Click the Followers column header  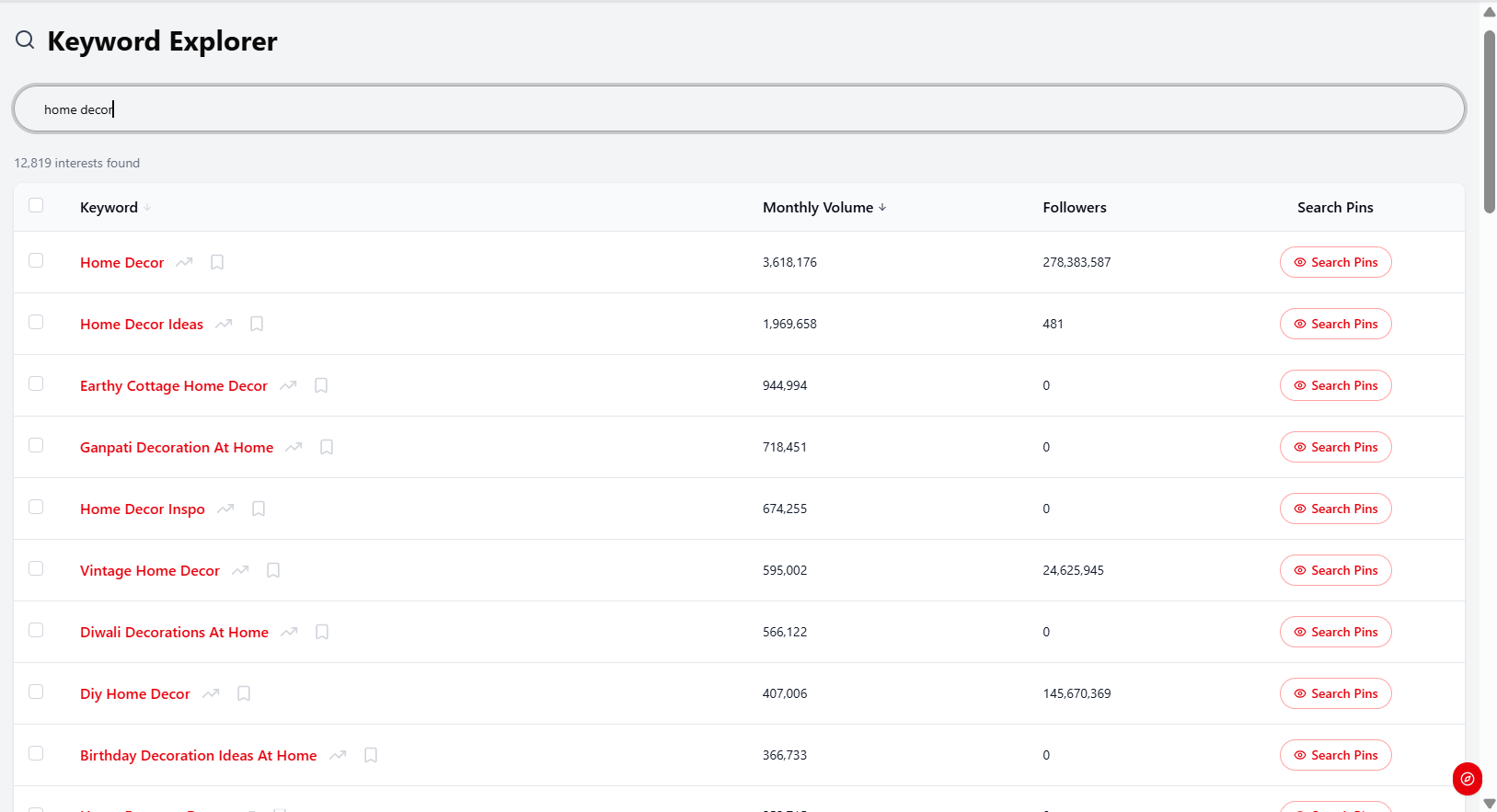pyautogui.click(x=1075, y=208)
